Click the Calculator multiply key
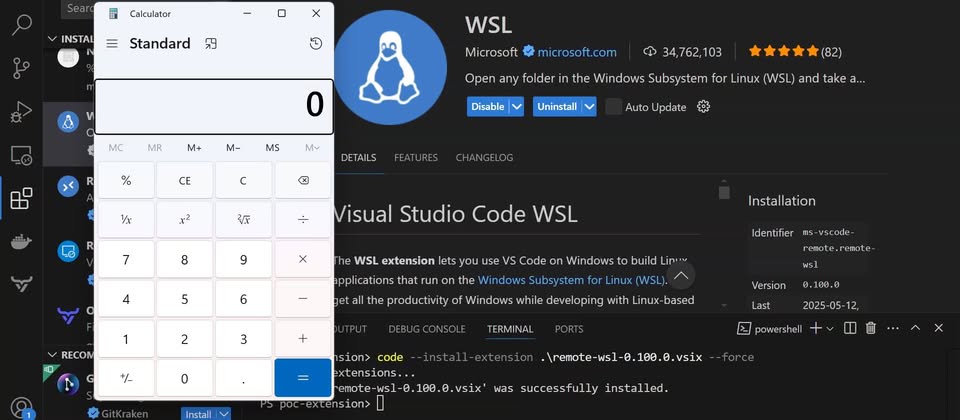The height and width of the screenshot is (420, 960). click(303, 259)
